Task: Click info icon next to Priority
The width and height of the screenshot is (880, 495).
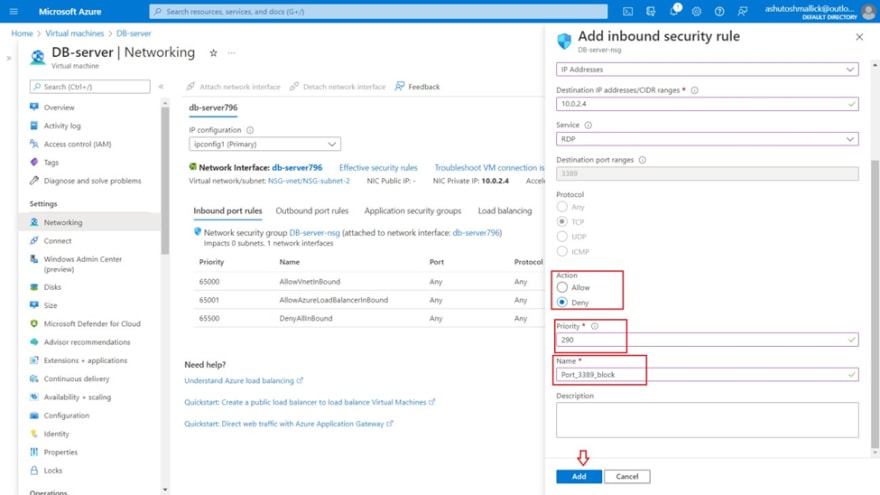Action: point(595,326)
